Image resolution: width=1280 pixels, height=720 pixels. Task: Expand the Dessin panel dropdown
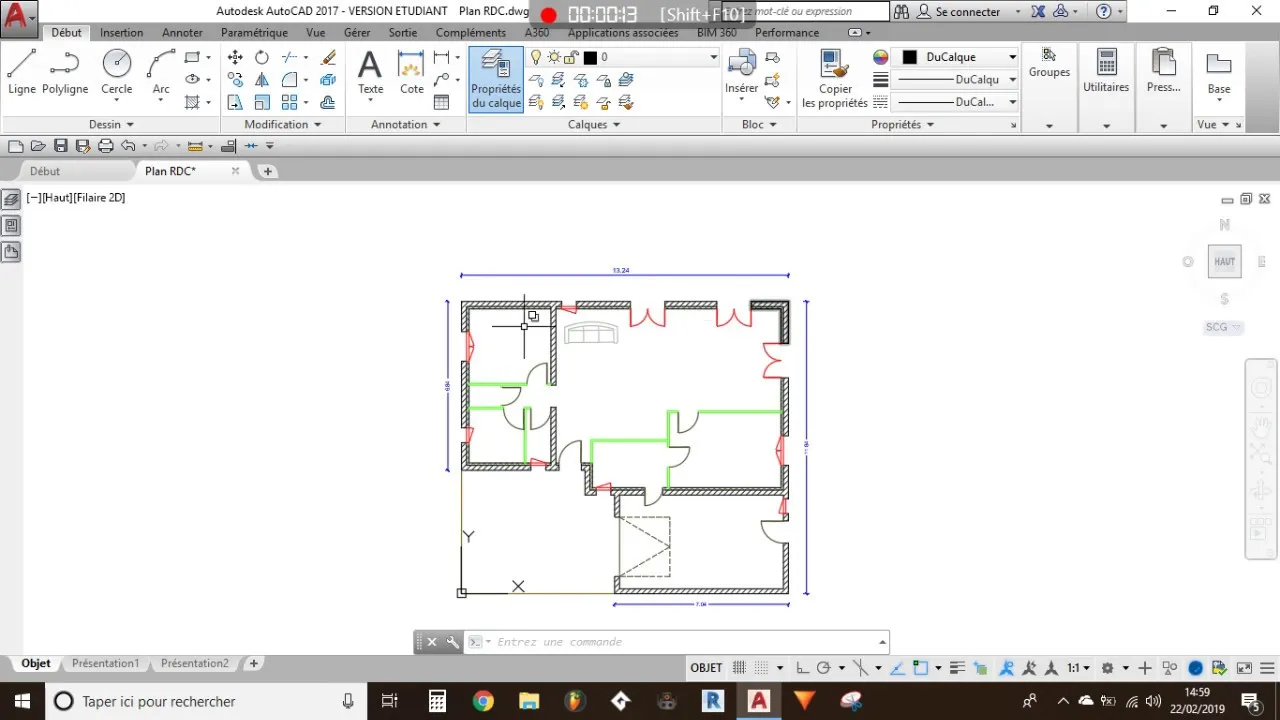pos(111,125)
